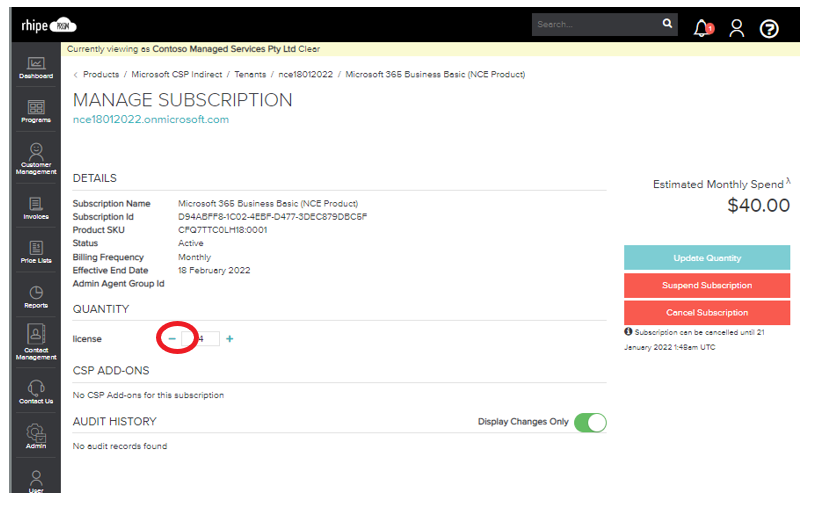Open Price Lists in sidebar
The image size is (822, 505).
[36, 252]
